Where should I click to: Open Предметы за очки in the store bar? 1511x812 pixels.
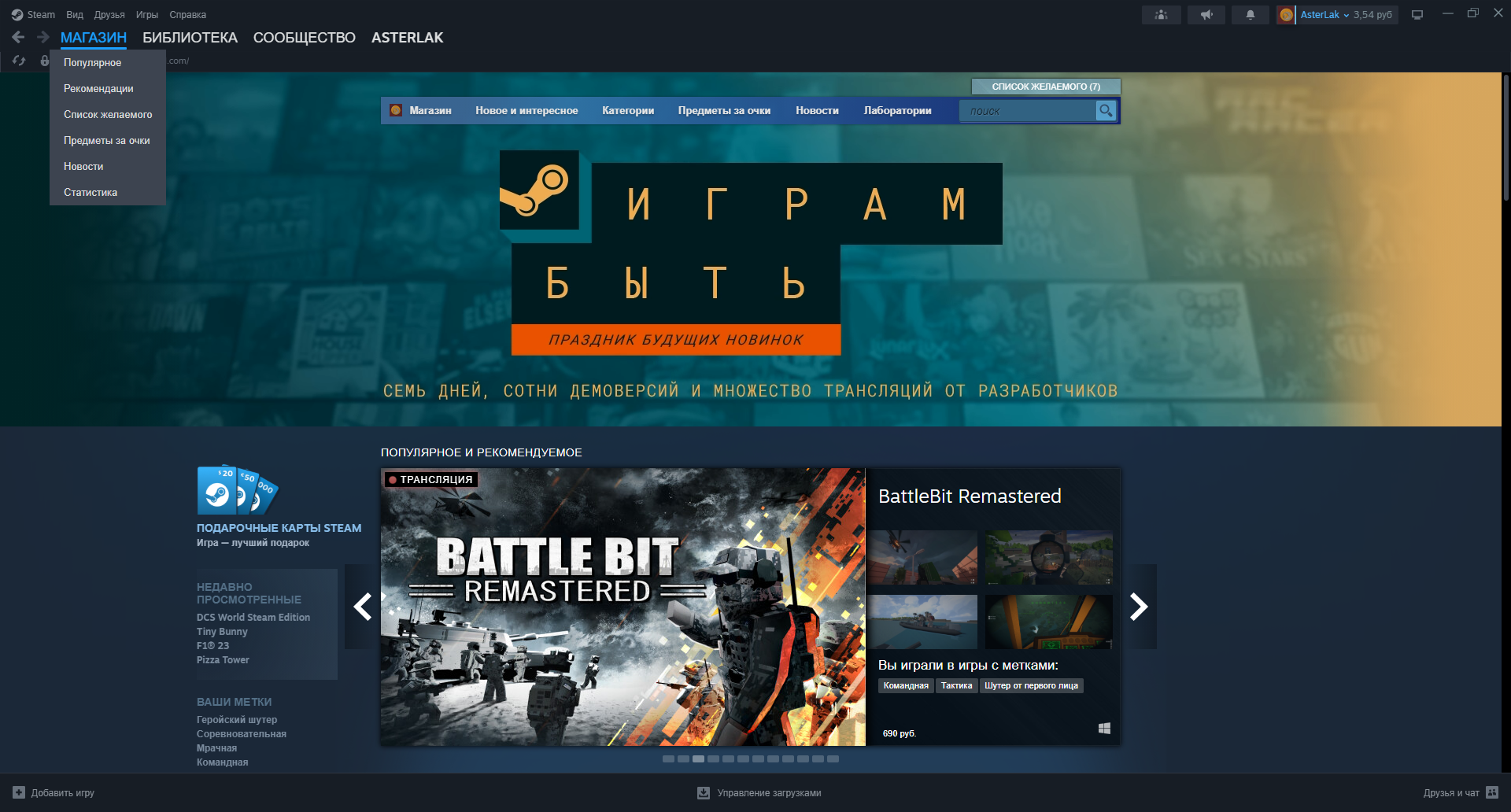(x=724, y=111)
